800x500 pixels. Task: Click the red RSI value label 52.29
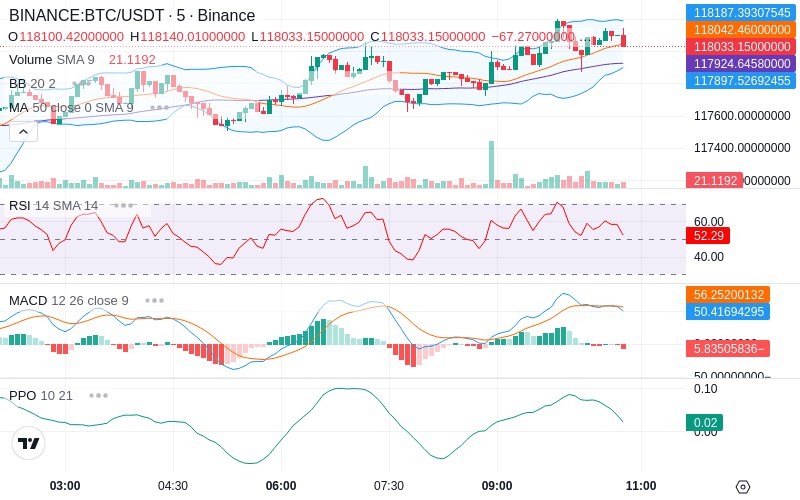click(708, 236)
